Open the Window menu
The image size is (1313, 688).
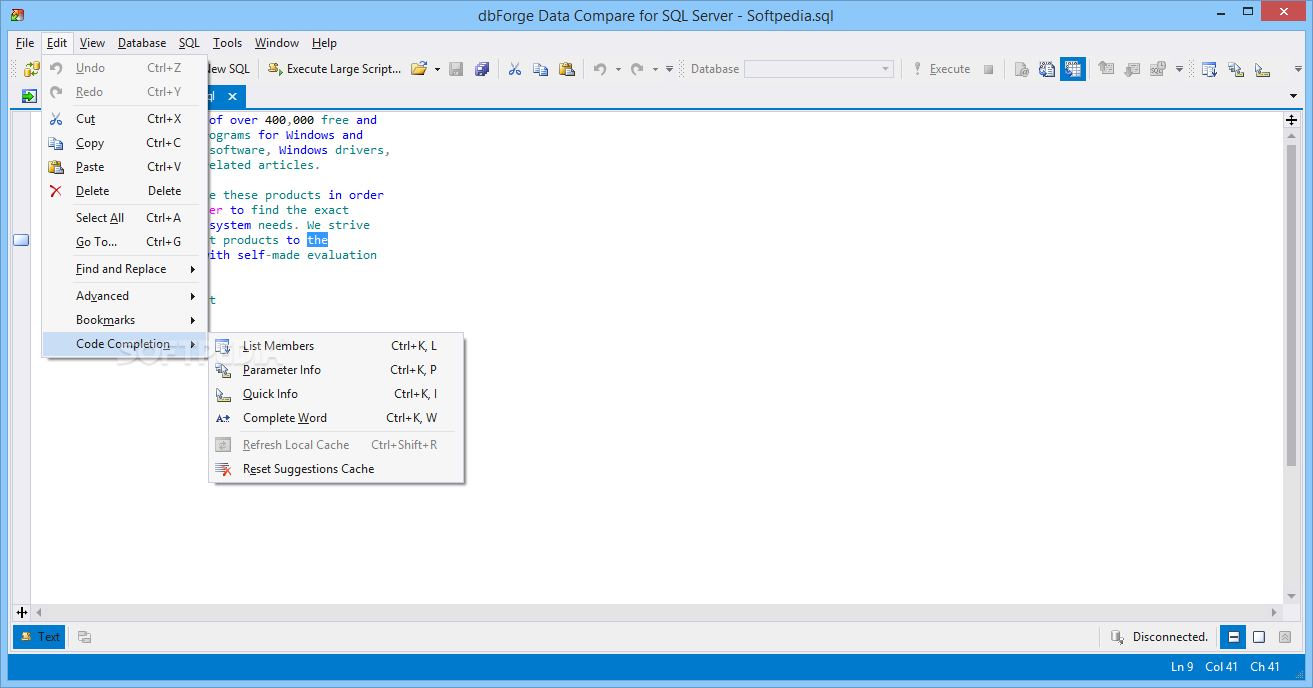tap(276, 43)
